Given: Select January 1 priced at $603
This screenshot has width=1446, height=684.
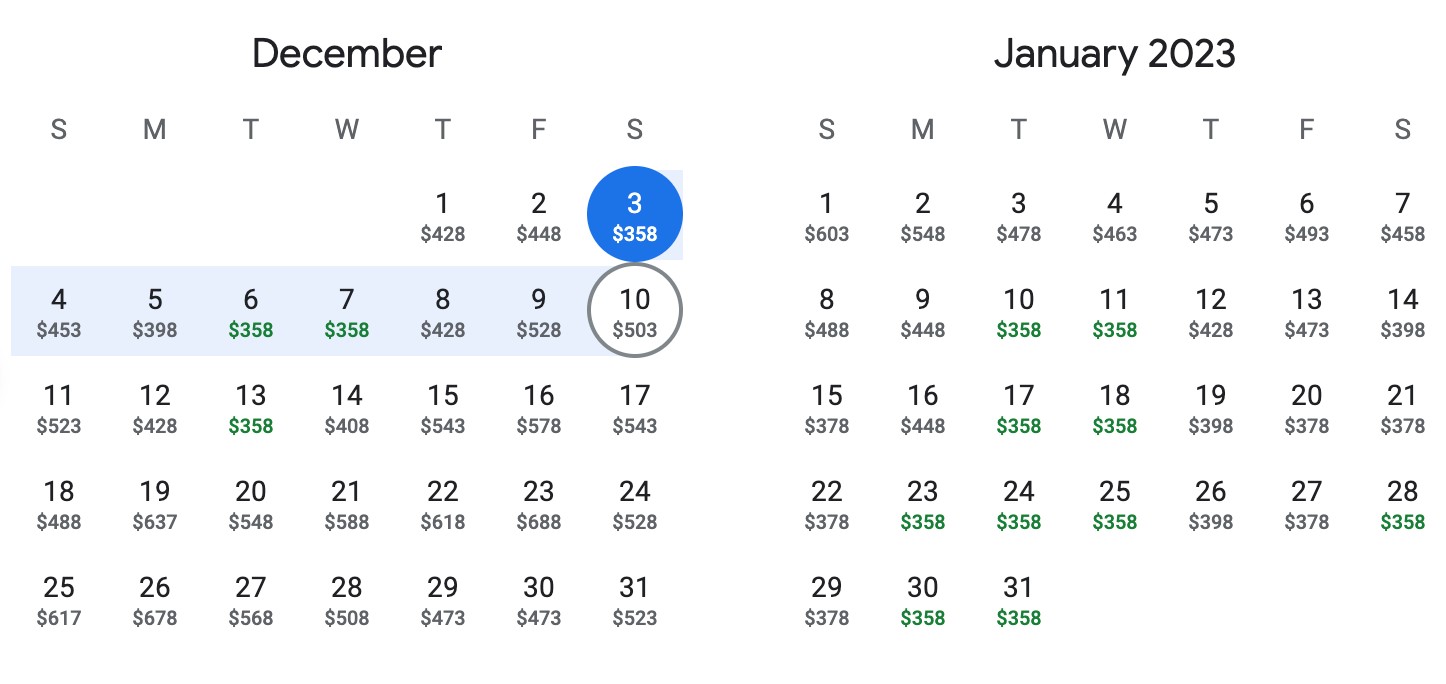Looking at the screenshot, I should point(826,215).
